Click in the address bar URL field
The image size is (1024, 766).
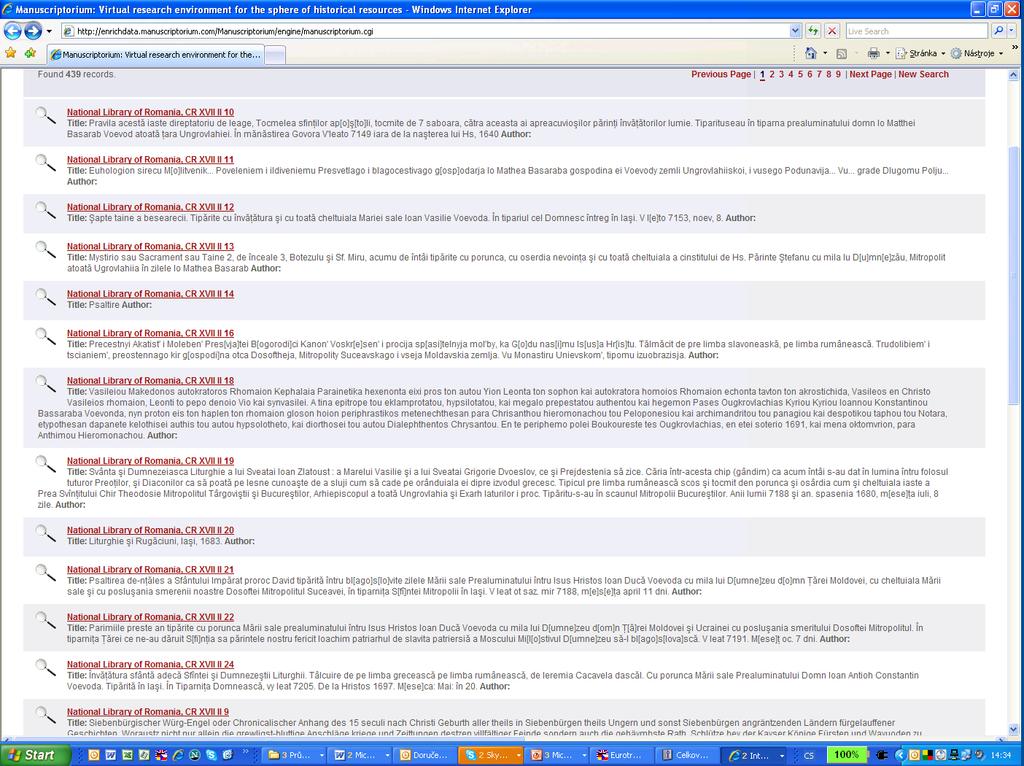pyautogui.click(x=431, y=31)
